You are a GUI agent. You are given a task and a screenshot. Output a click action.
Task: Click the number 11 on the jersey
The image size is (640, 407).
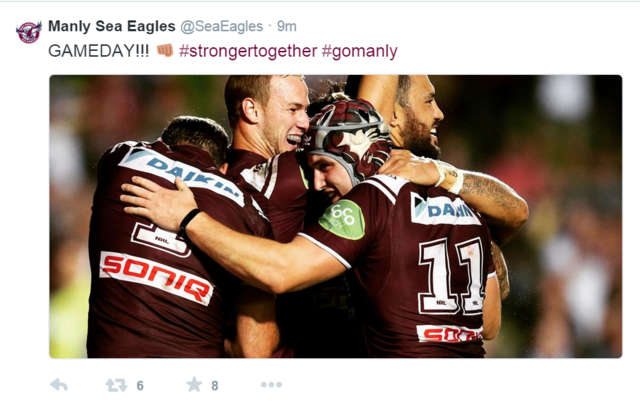tap(452, 277)
